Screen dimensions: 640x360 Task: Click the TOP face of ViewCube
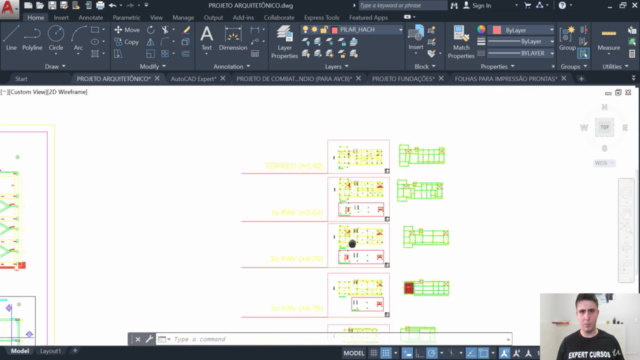pos(604,127)
